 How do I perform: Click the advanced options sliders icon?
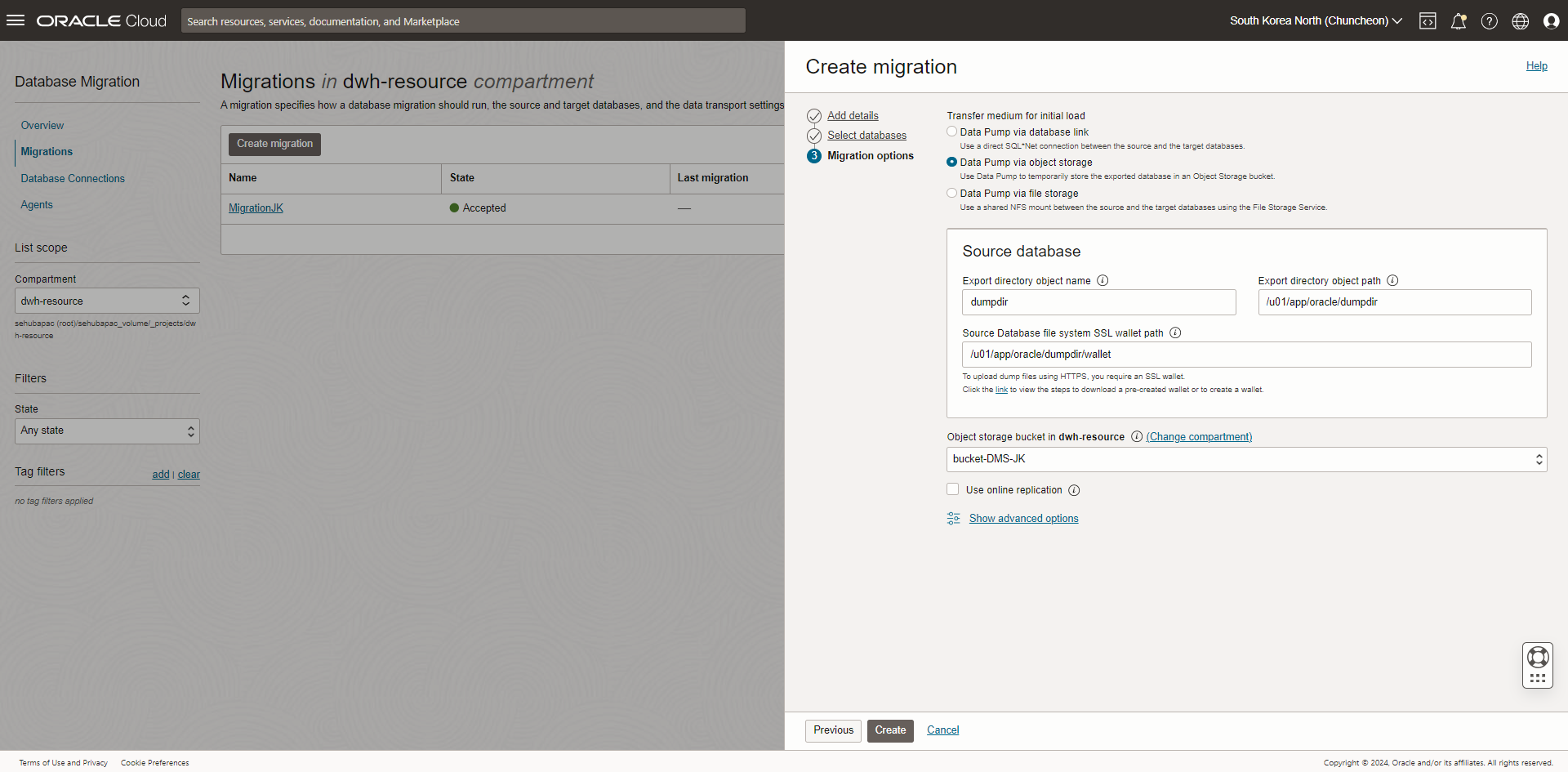click(953, 518)
